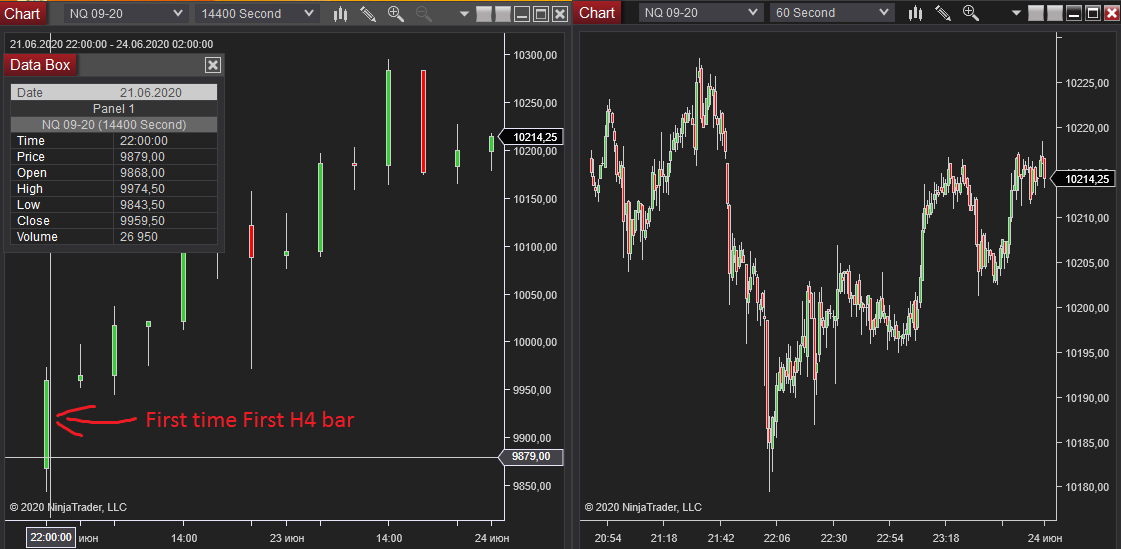
Task: Open the 60 Second interval dropdown
Action: coord(831,13)
